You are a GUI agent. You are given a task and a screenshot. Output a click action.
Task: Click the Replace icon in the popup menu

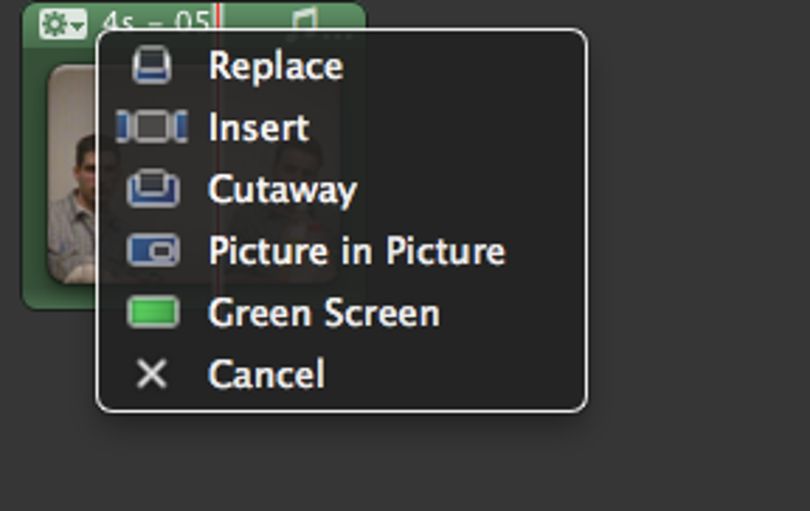151,66
